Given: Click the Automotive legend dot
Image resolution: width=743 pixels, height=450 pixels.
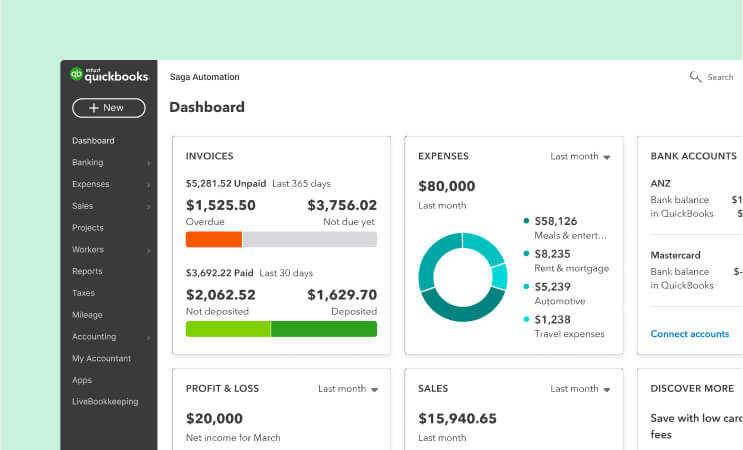Looking at the screenshot, I should 526,286.
